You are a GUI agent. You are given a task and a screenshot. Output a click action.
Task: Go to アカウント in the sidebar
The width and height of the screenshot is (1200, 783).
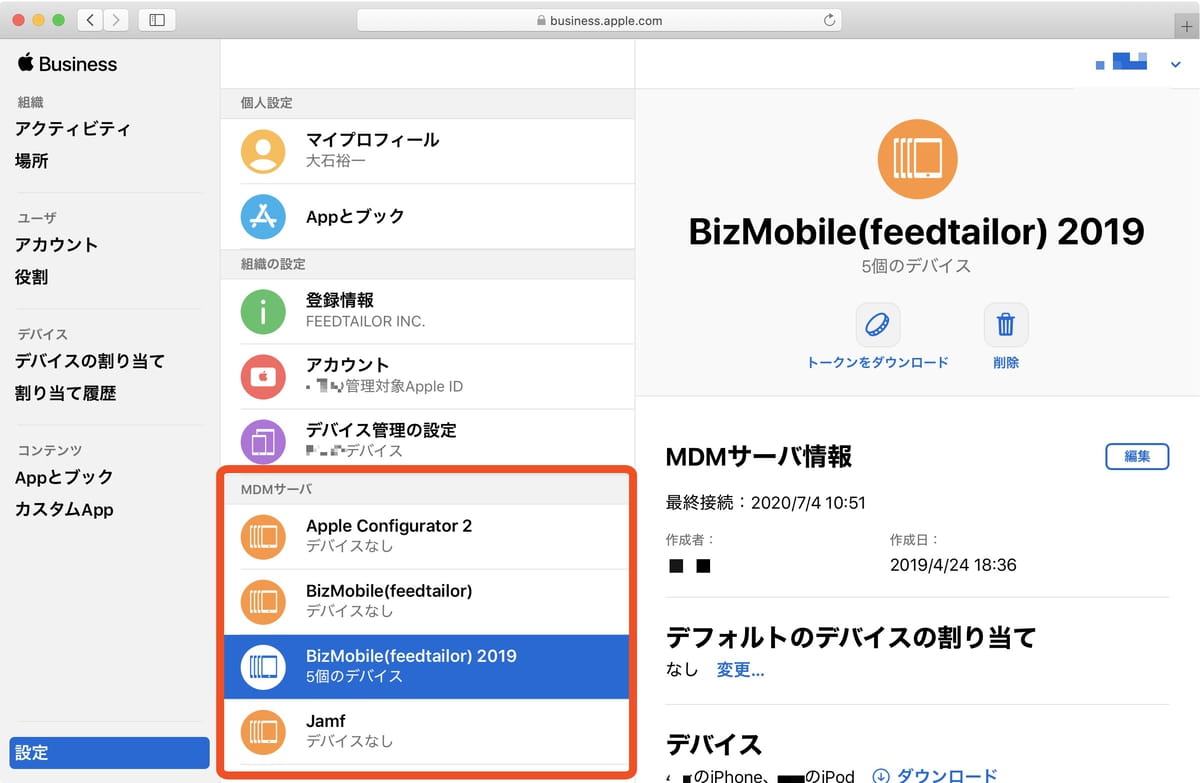[56, 245]
